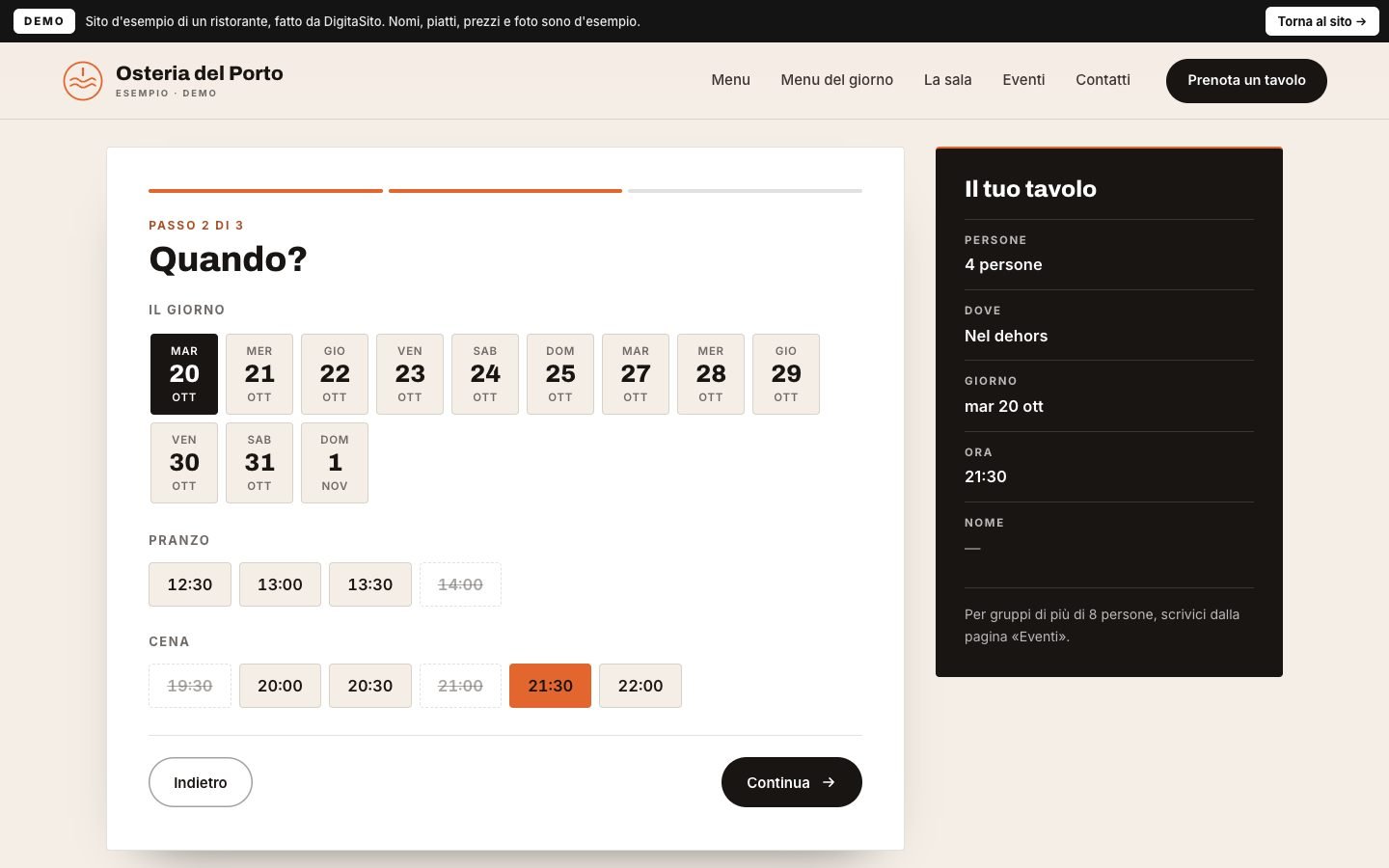Image resolution: width=1389 pixels, height=868 pixels.
Task: Click the 'Nel dehors' summary value
Action: (1006, 336)
